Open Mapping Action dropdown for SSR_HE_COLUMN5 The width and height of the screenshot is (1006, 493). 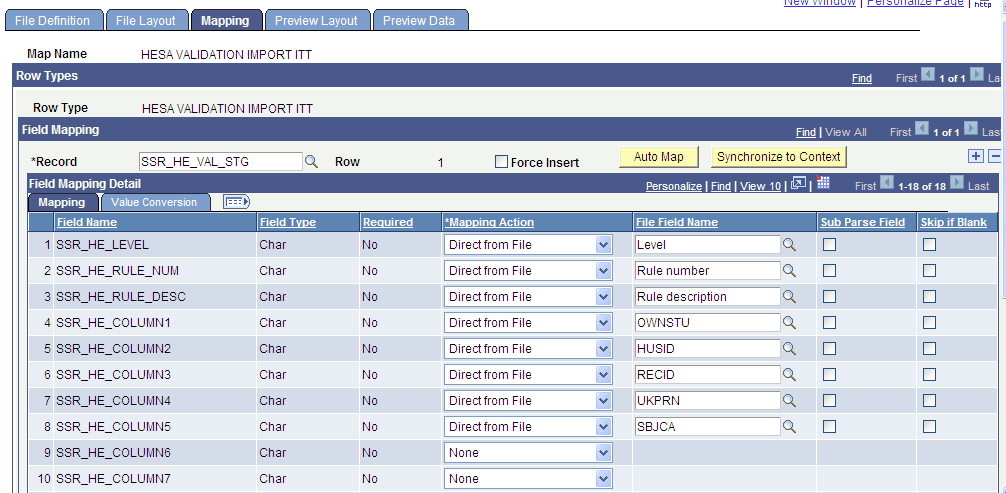tap(528, 426)
